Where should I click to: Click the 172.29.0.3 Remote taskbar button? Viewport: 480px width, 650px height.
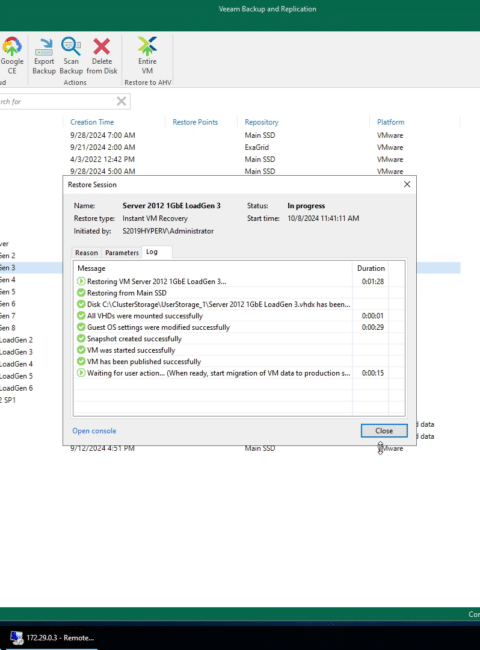coord(52,638)
